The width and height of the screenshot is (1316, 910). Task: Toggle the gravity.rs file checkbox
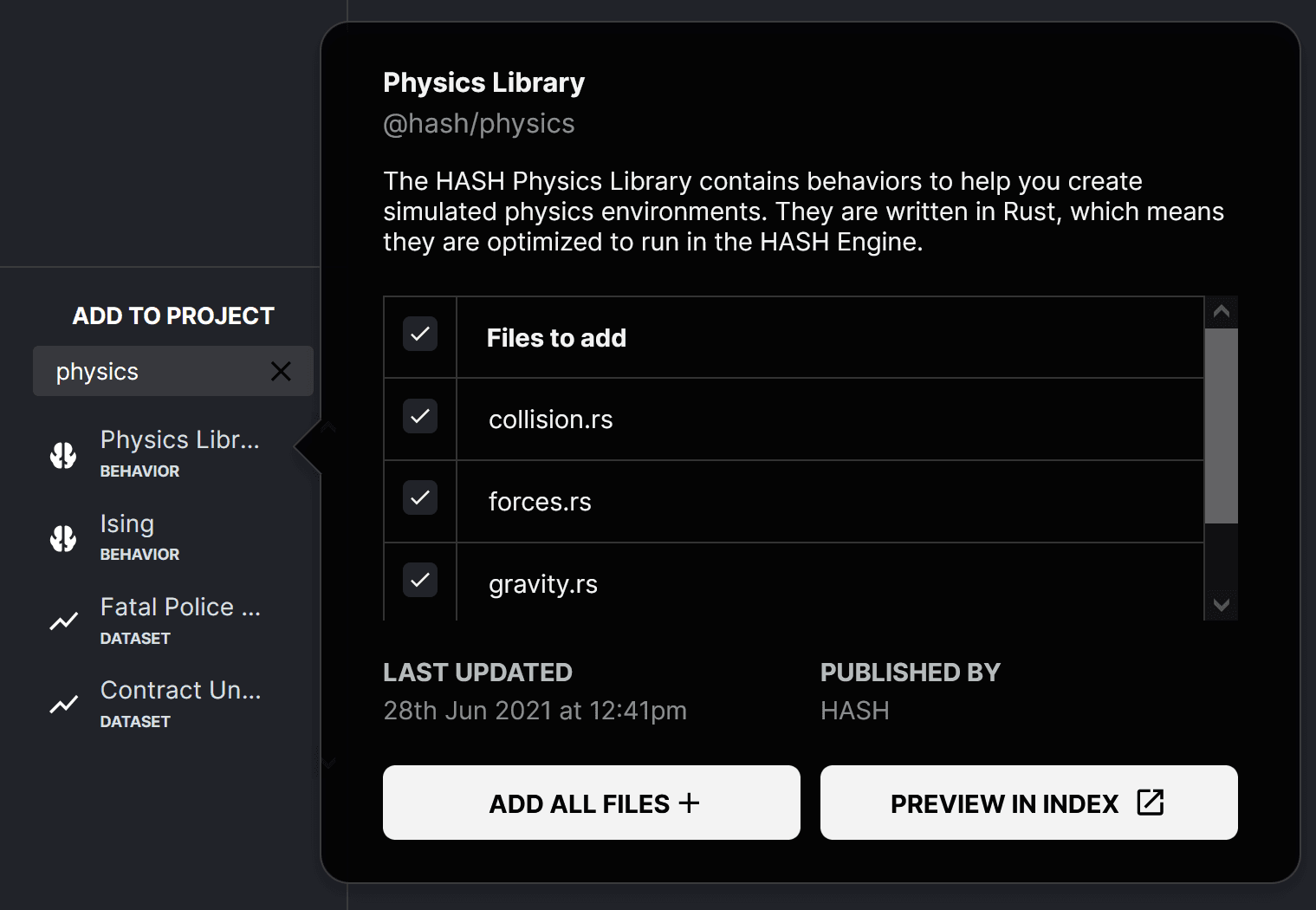tap(420, 581)
